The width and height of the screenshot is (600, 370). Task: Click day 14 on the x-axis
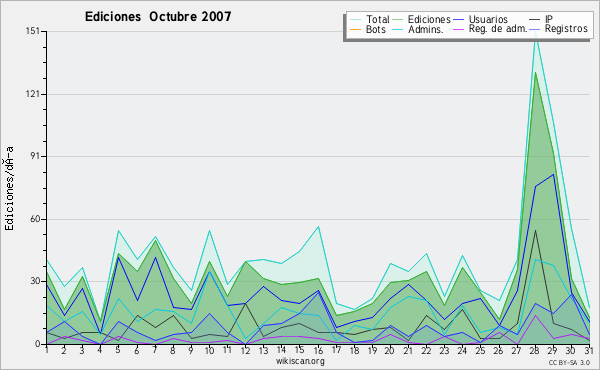point(281,350)
